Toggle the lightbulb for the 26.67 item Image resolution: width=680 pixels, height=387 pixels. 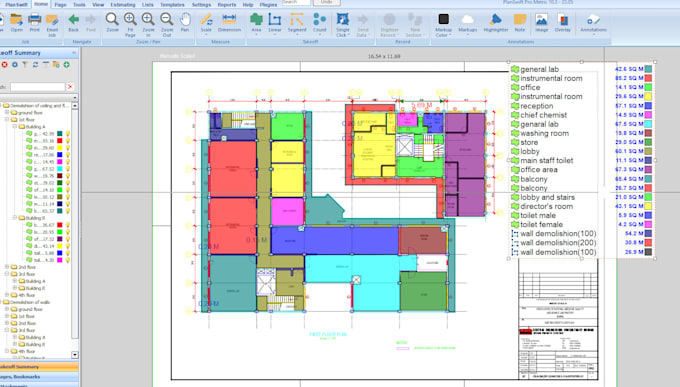(68, 225)
